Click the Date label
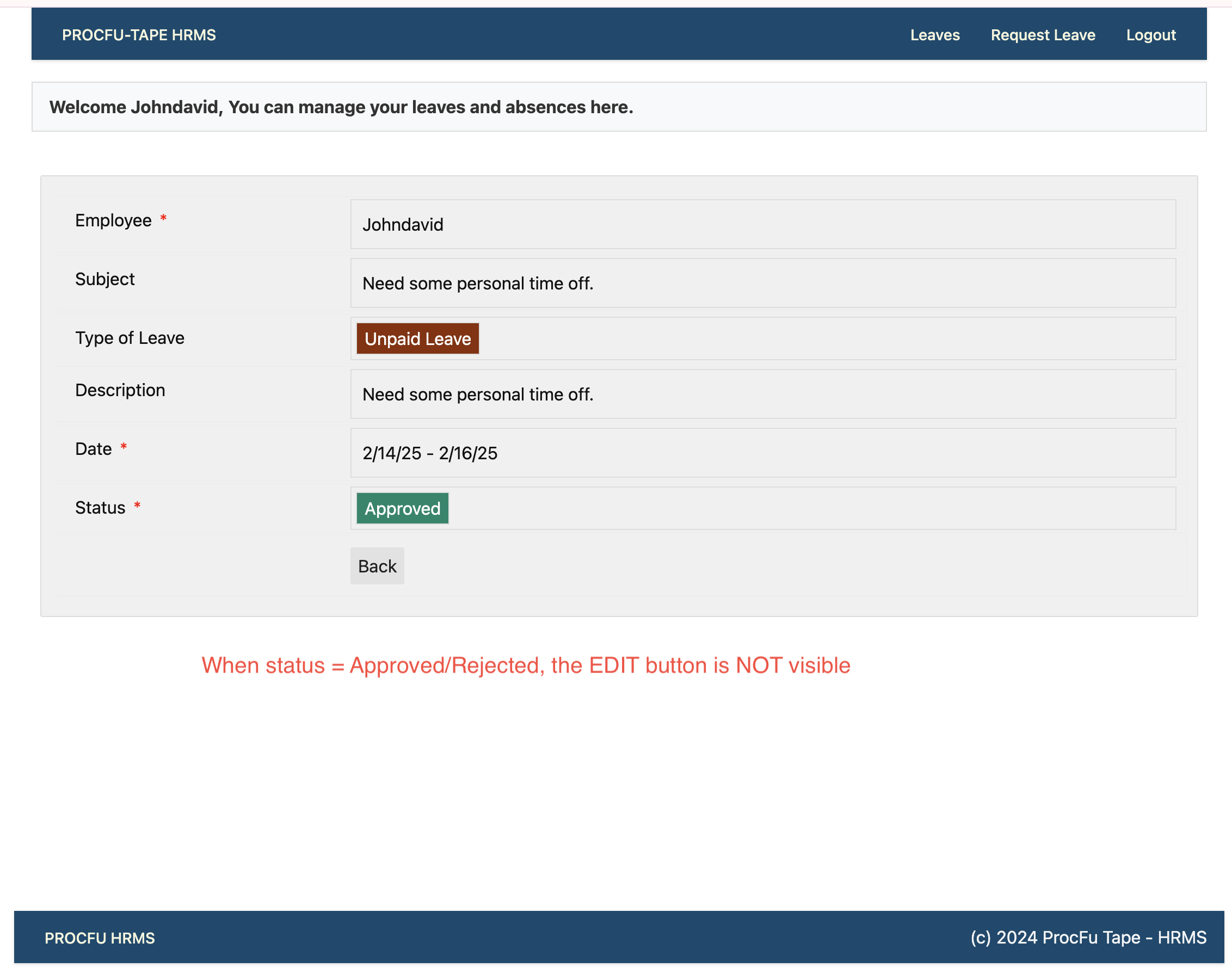Viewport: 1232px width, 974px height. (93, 449)
